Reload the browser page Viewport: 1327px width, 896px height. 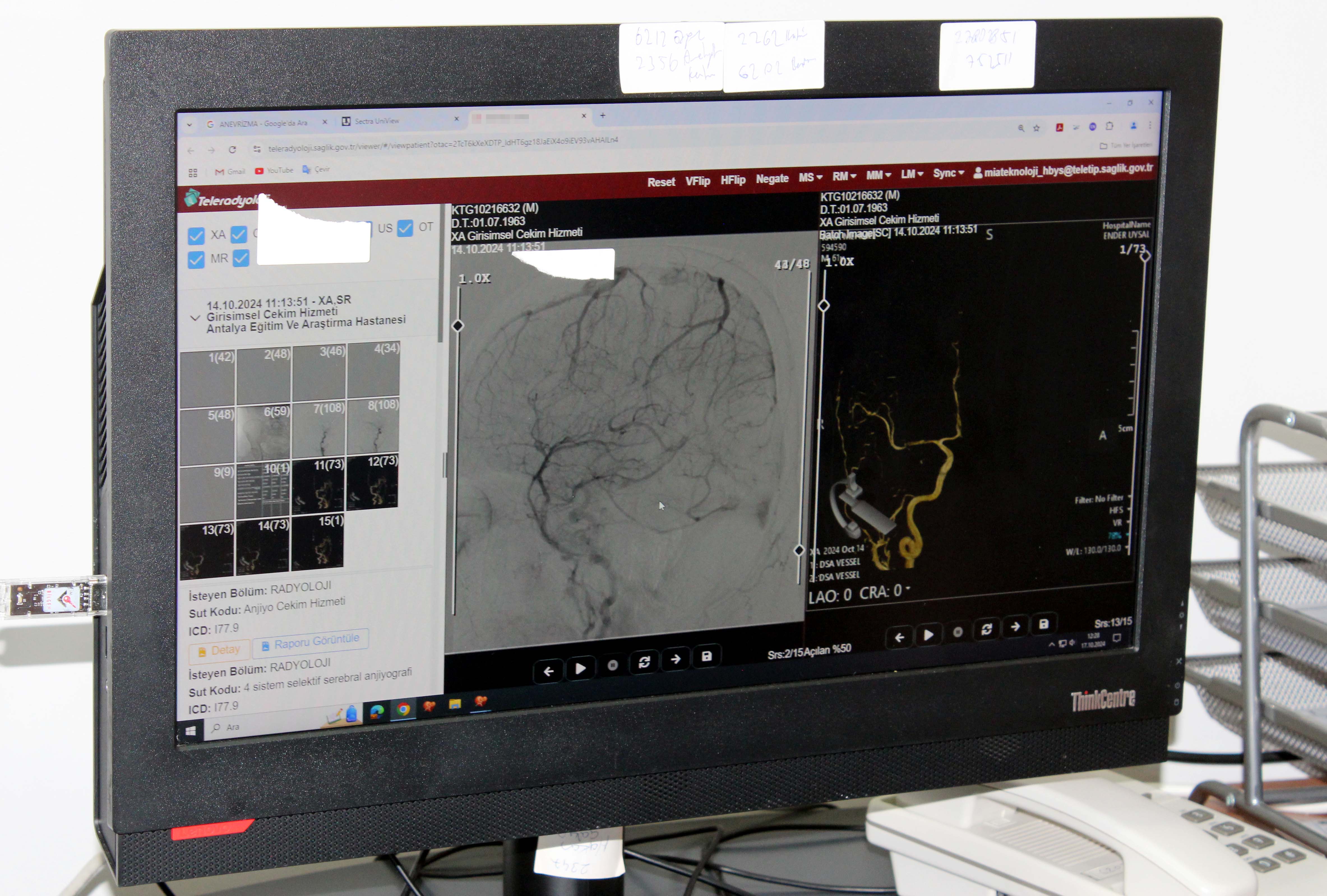(232, 150)
